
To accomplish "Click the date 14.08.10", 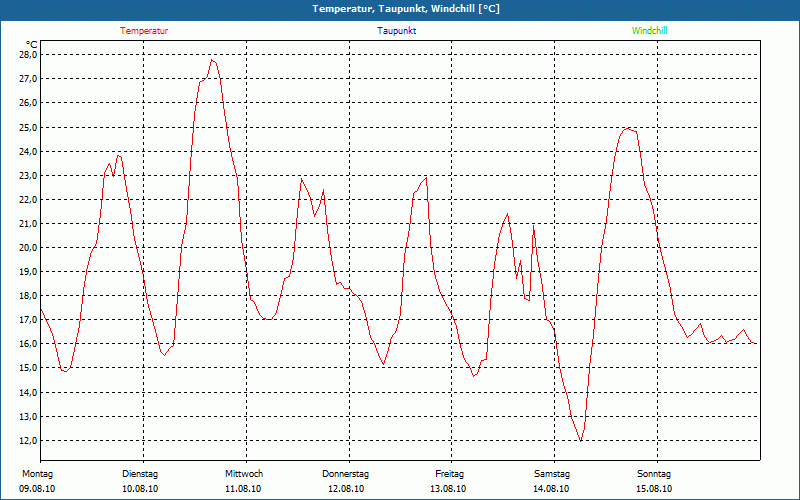I will click(x=551, y=489).
